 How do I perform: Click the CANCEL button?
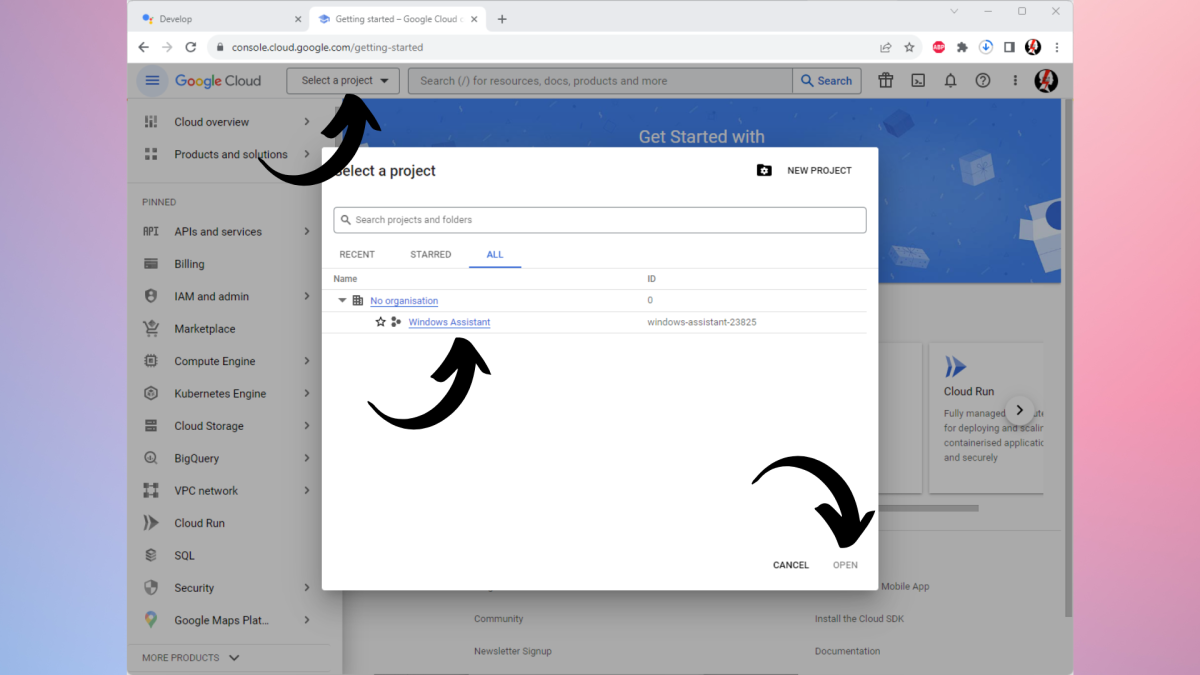click(791, 565)
